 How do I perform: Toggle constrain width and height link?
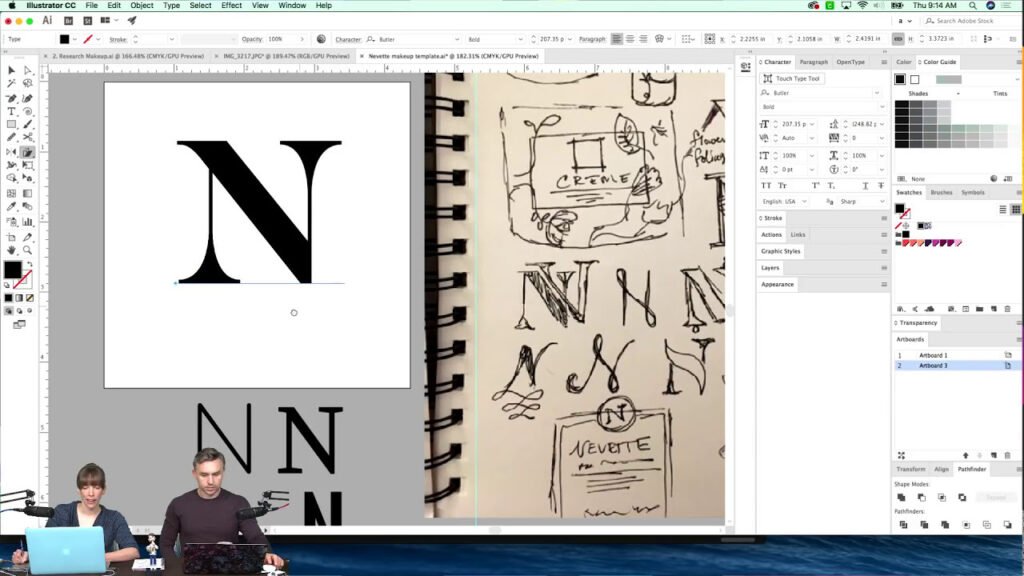point(898,39)
